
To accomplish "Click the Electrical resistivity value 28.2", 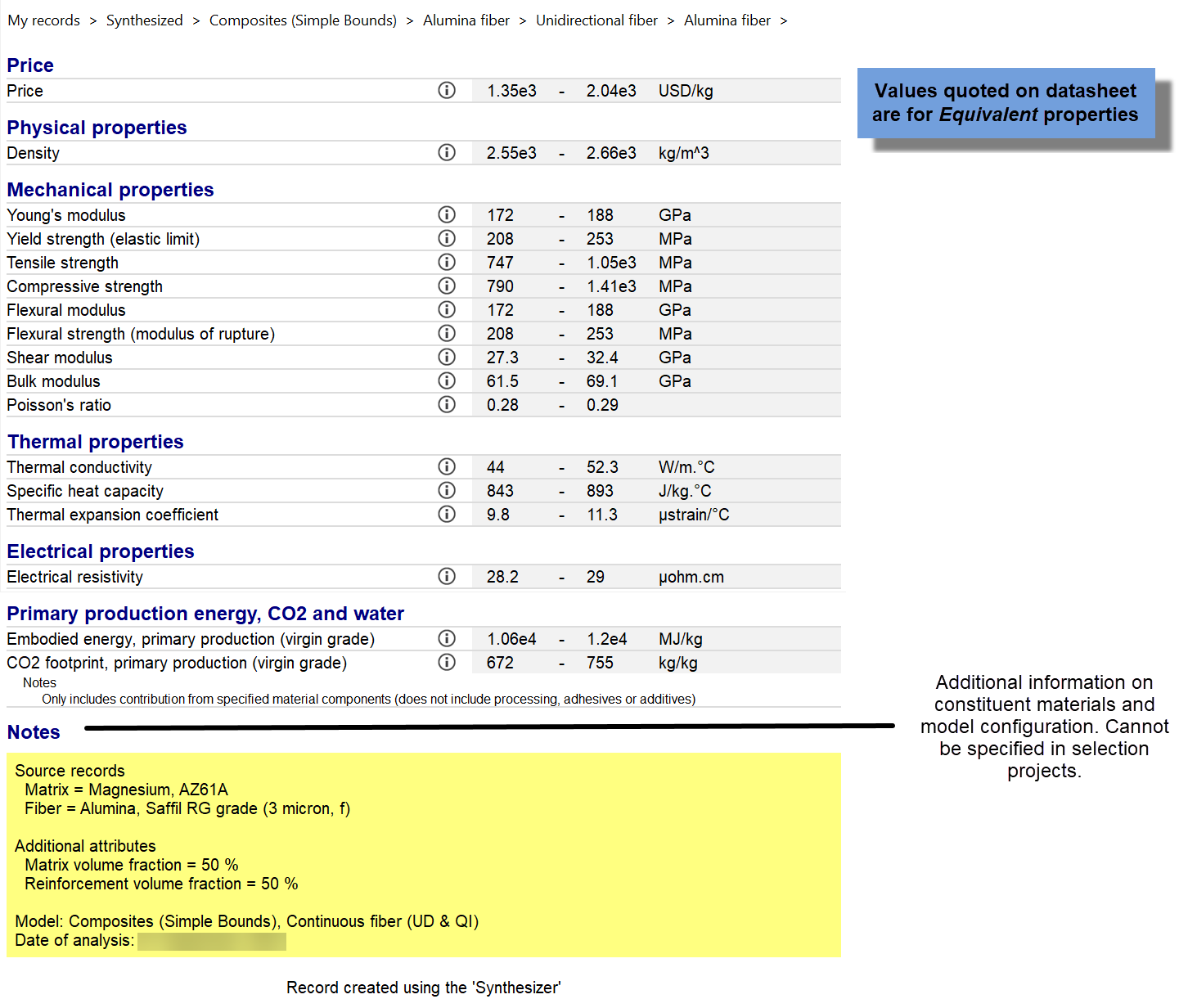I will pyautogui.click(x=502, y=577).
